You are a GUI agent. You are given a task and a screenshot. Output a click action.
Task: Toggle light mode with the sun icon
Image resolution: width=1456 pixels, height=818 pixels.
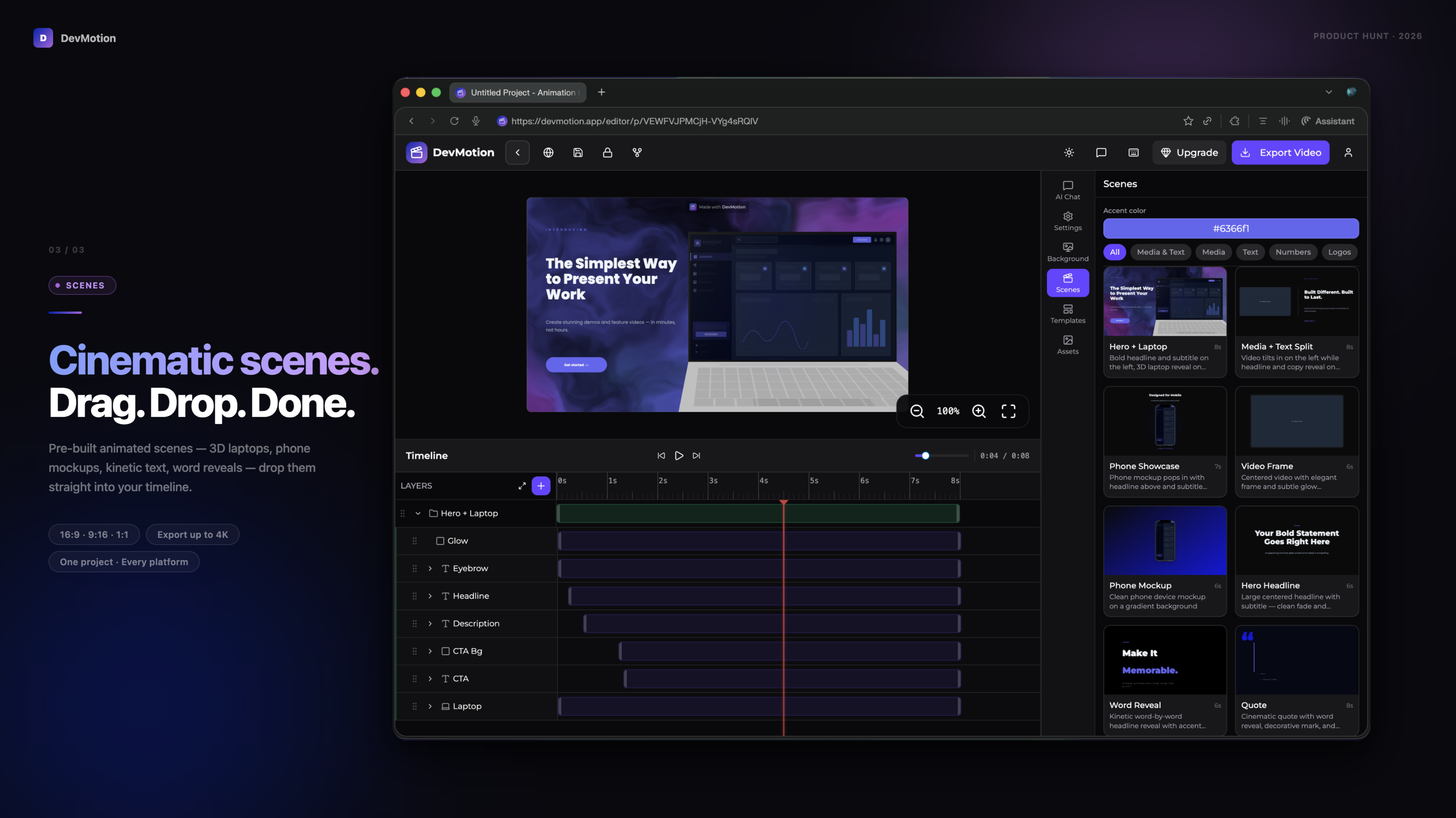pyautogui.click(x=1068, y=152)
